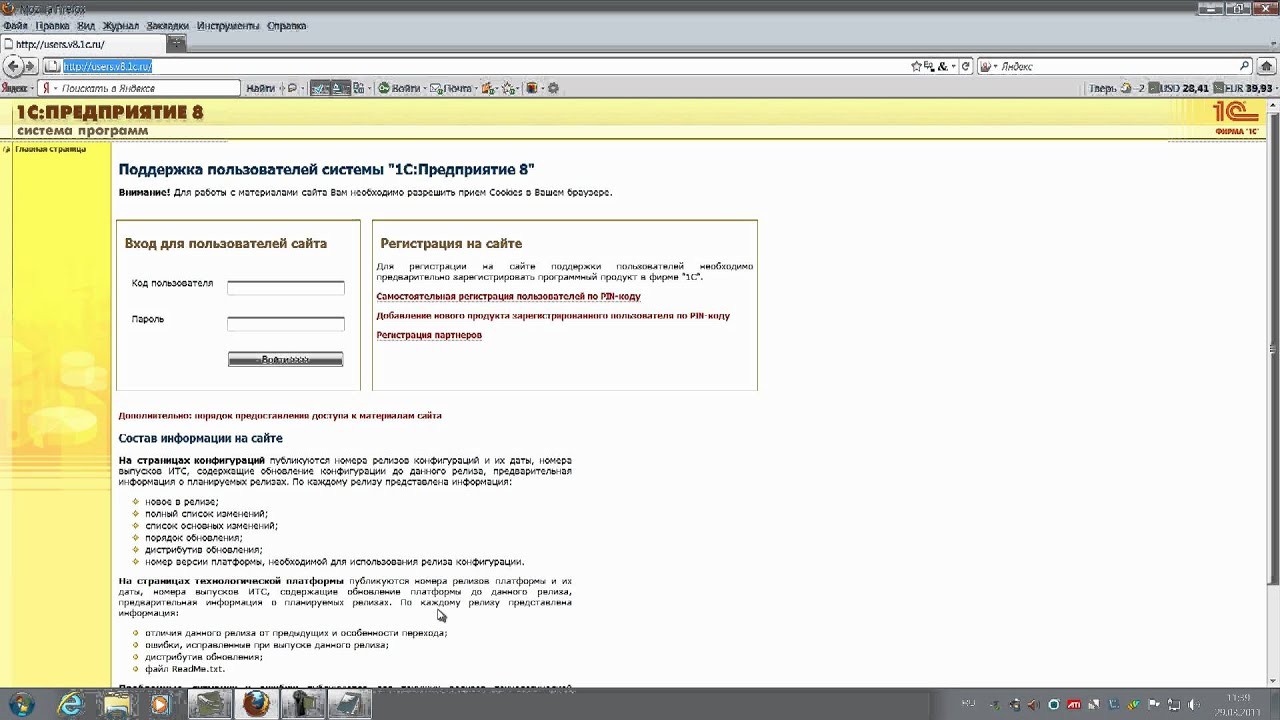
Task: Open the Инструменты menu
Action: coord(228,26)
